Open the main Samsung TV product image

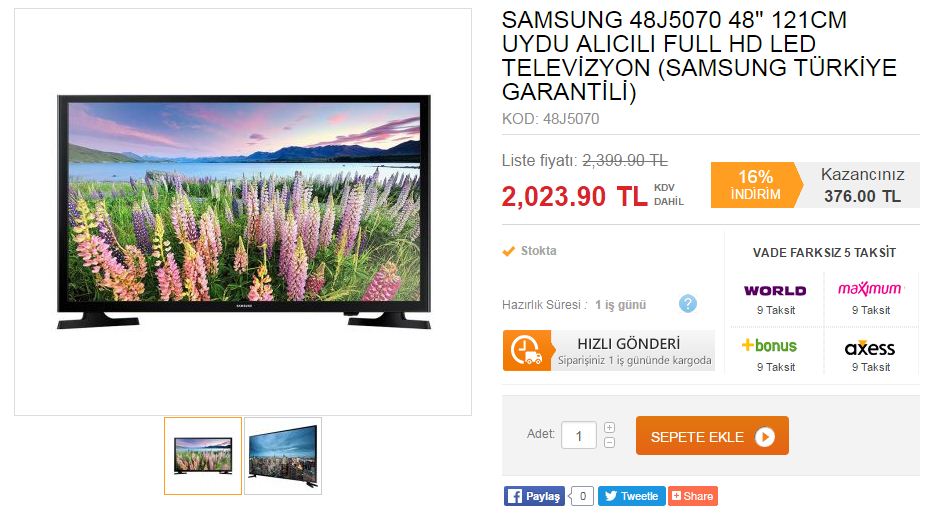[243, 212]
